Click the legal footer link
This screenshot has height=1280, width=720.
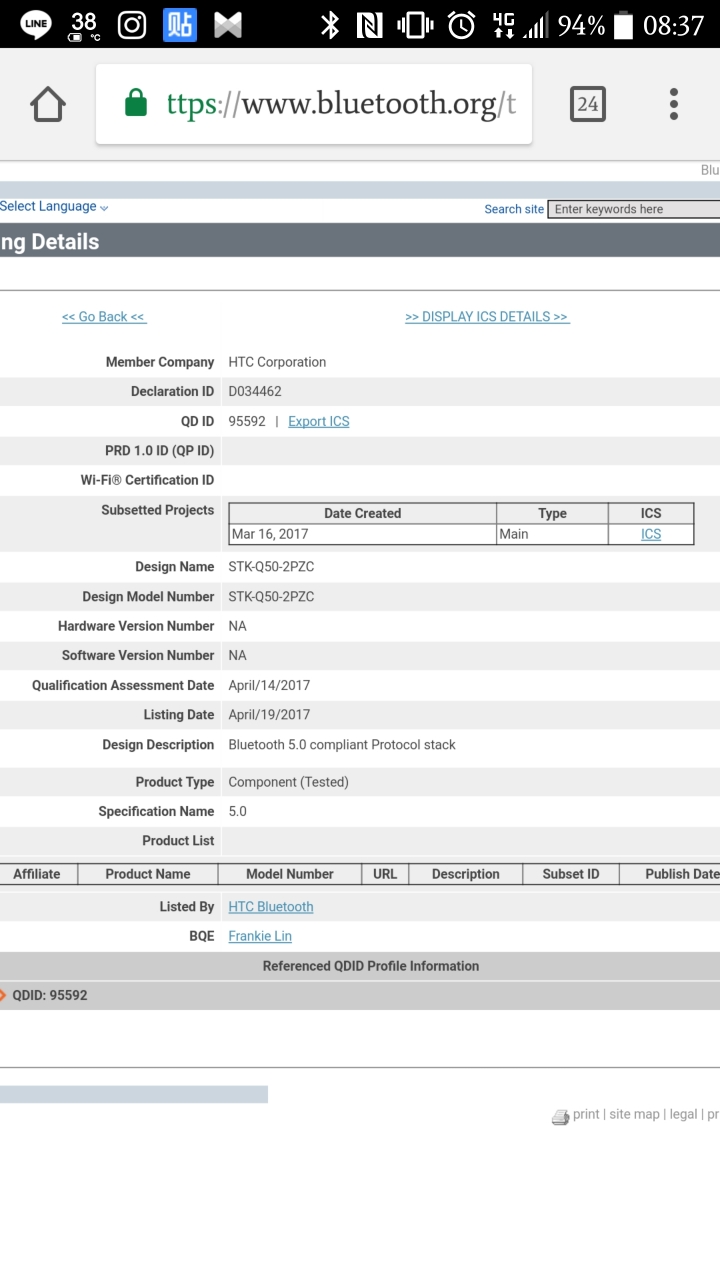[x=683, y=1115]
